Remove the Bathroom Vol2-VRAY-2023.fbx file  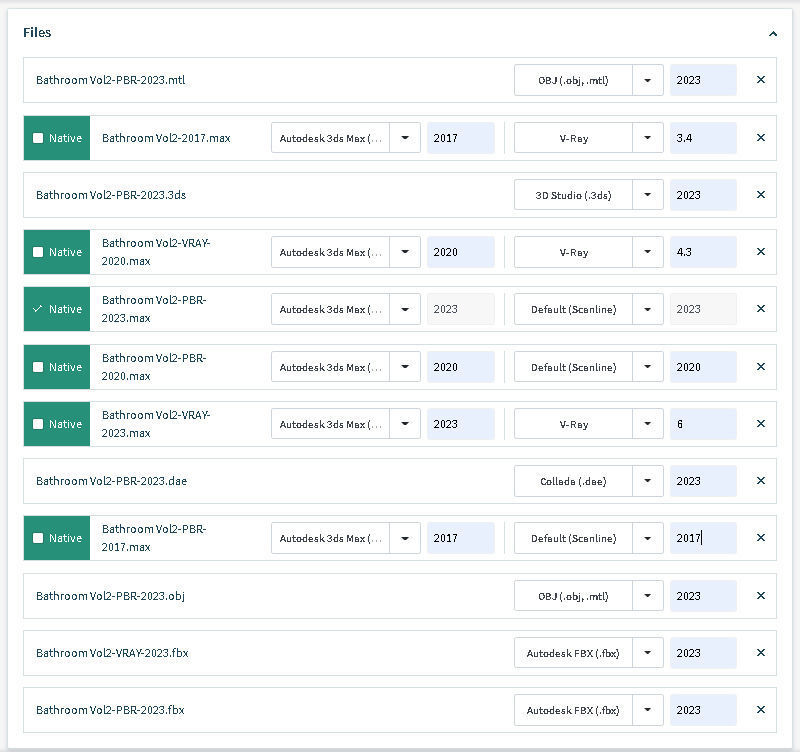point(760,653)
